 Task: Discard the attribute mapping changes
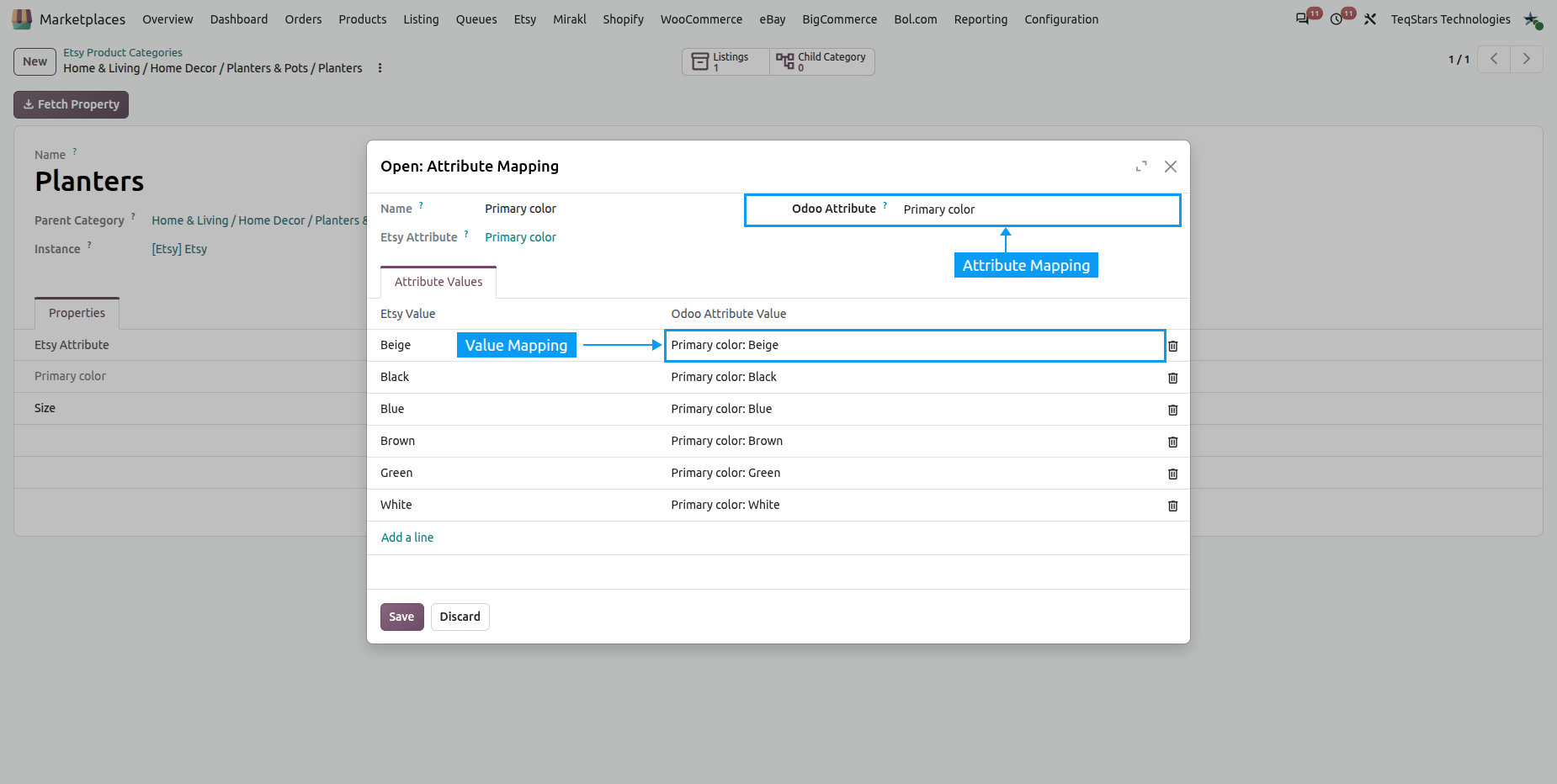click(x=460, y=617)
